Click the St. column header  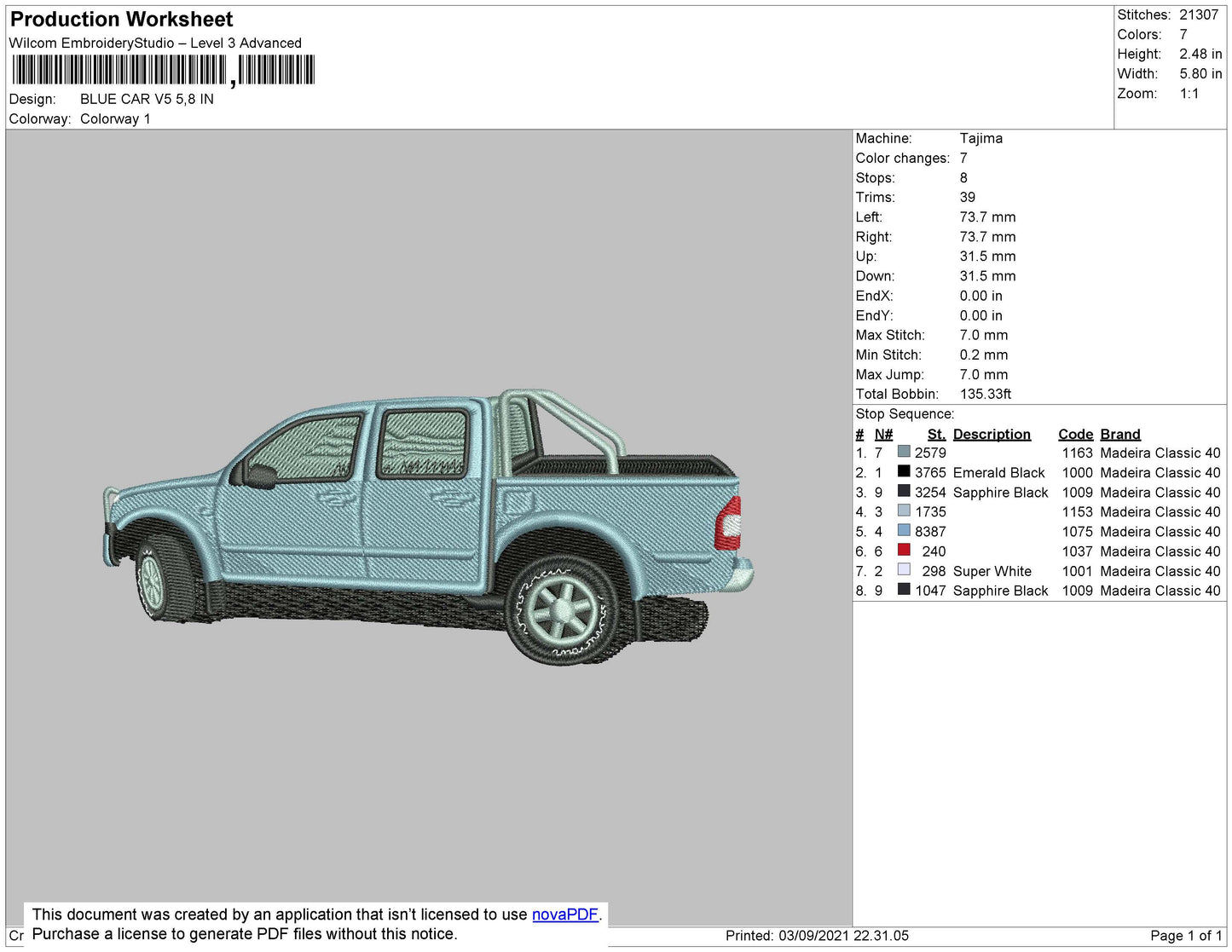pos(936,434)
